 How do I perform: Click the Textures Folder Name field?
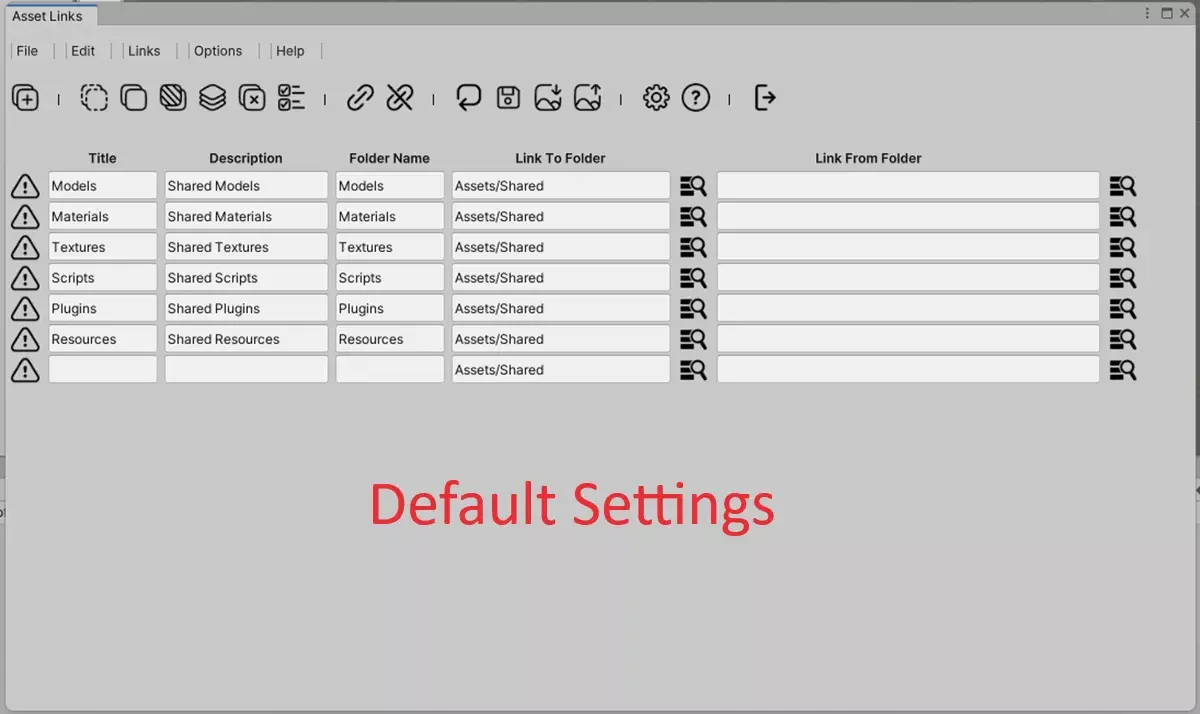click(390, 247)
